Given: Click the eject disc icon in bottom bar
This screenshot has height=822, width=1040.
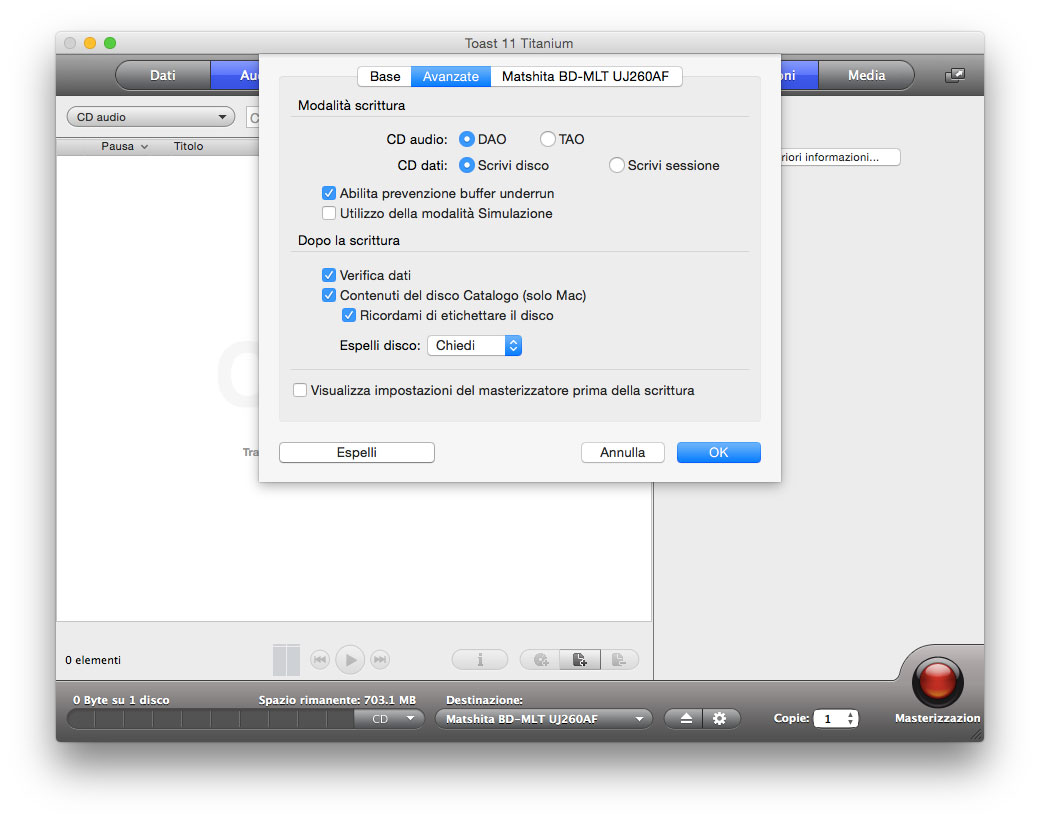Looking at the screenshot, I should click(686, 719).
